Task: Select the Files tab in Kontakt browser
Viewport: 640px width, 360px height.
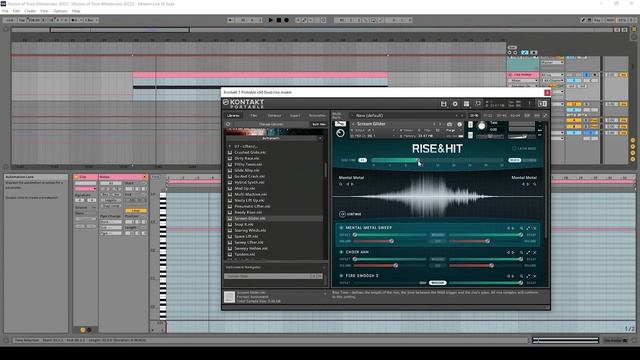Action: 253,116
